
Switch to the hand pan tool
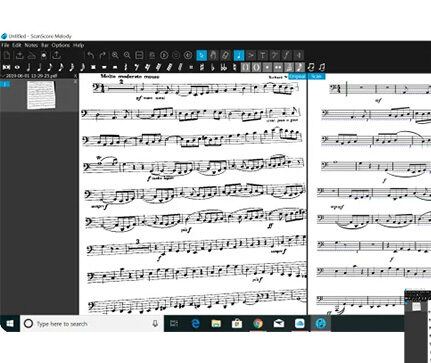214,55
